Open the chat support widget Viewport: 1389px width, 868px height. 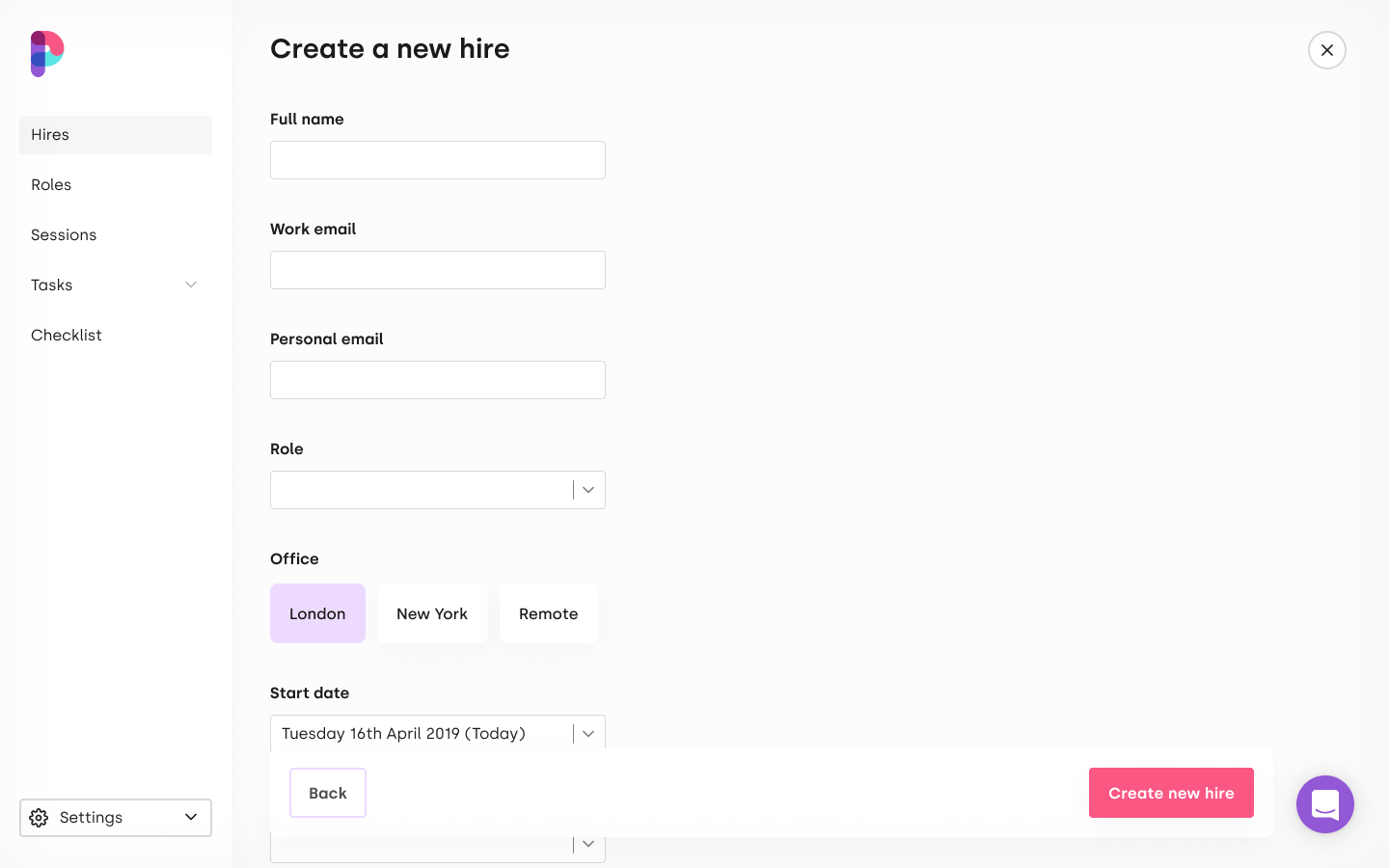[1324, 804]
